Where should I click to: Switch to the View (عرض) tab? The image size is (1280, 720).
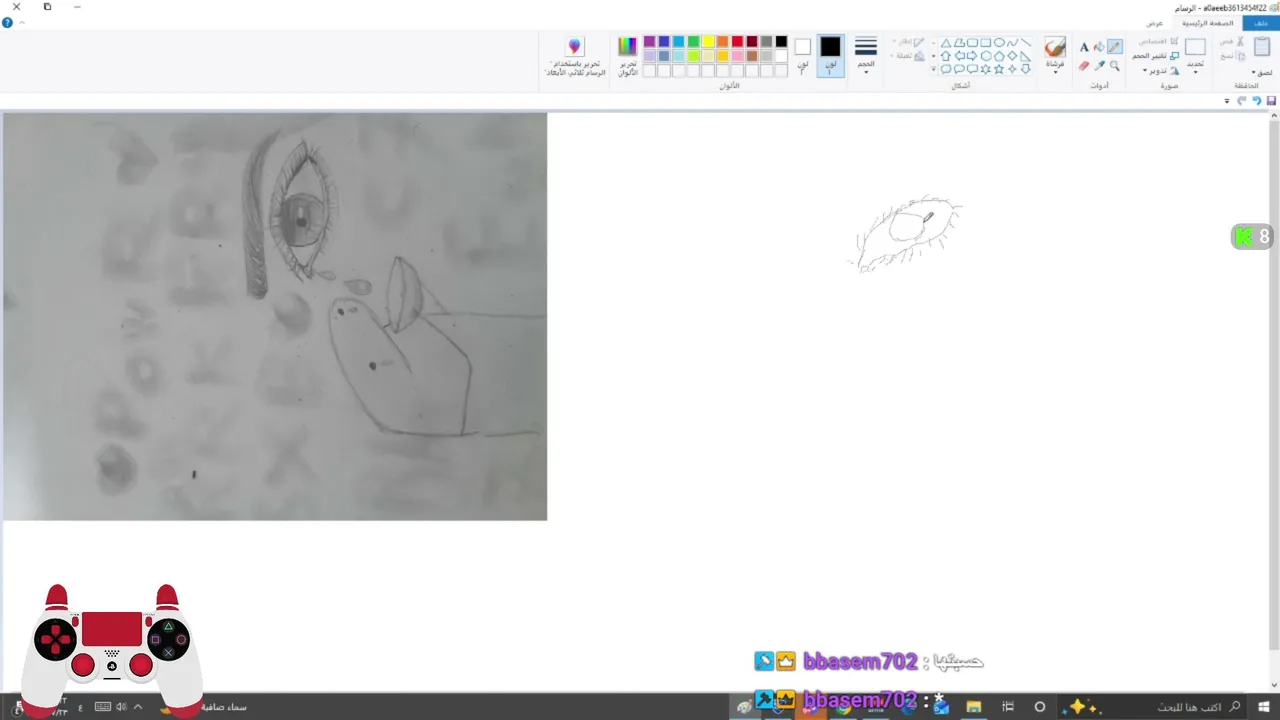1155,22
